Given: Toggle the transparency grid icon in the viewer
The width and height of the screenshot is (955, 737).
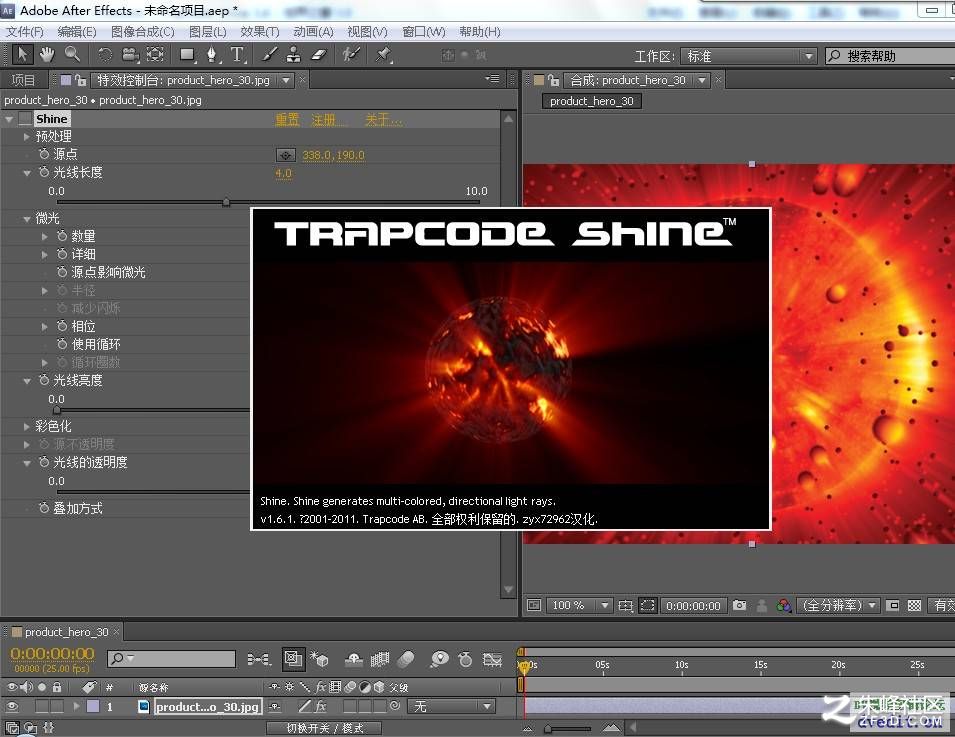Looking at the screenshot, I should pyautogui.click(x=914, y=605).
